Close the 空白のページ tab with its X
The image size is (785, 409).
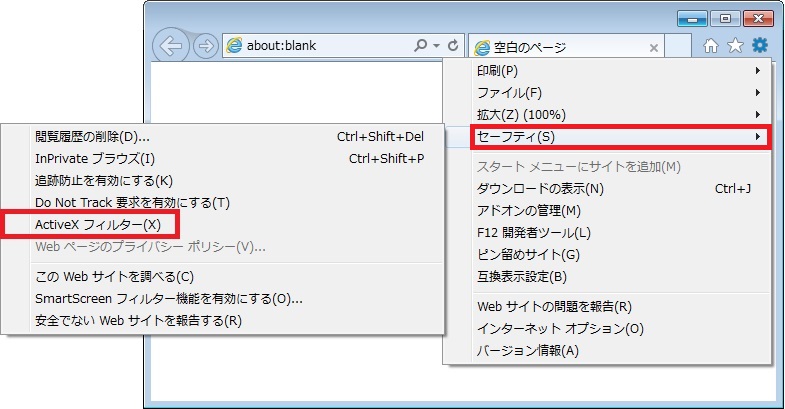pos(653,48)
